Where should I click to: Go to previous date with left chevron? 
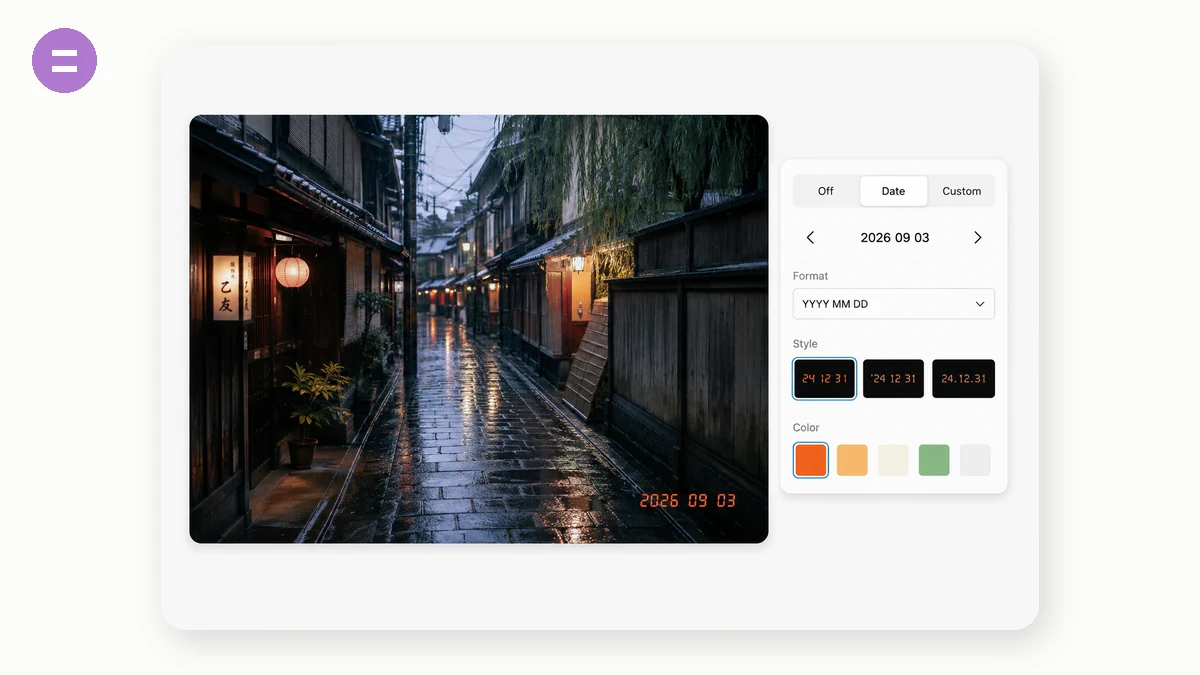tap(810, 238)
